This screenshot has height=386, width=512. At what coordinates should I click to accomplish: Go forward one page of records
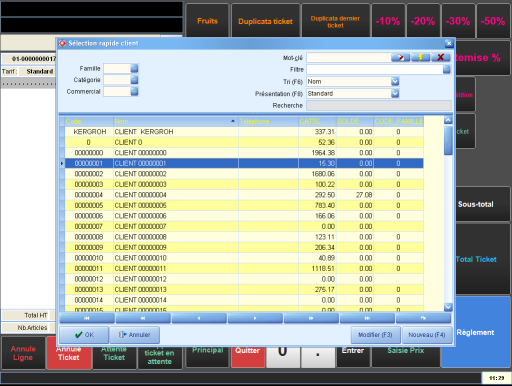pos(311,318)
